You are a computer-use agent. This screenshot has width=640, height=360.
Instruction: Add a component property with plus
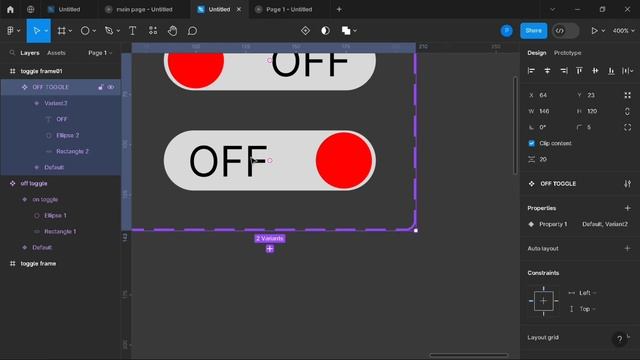click(627, 208)
